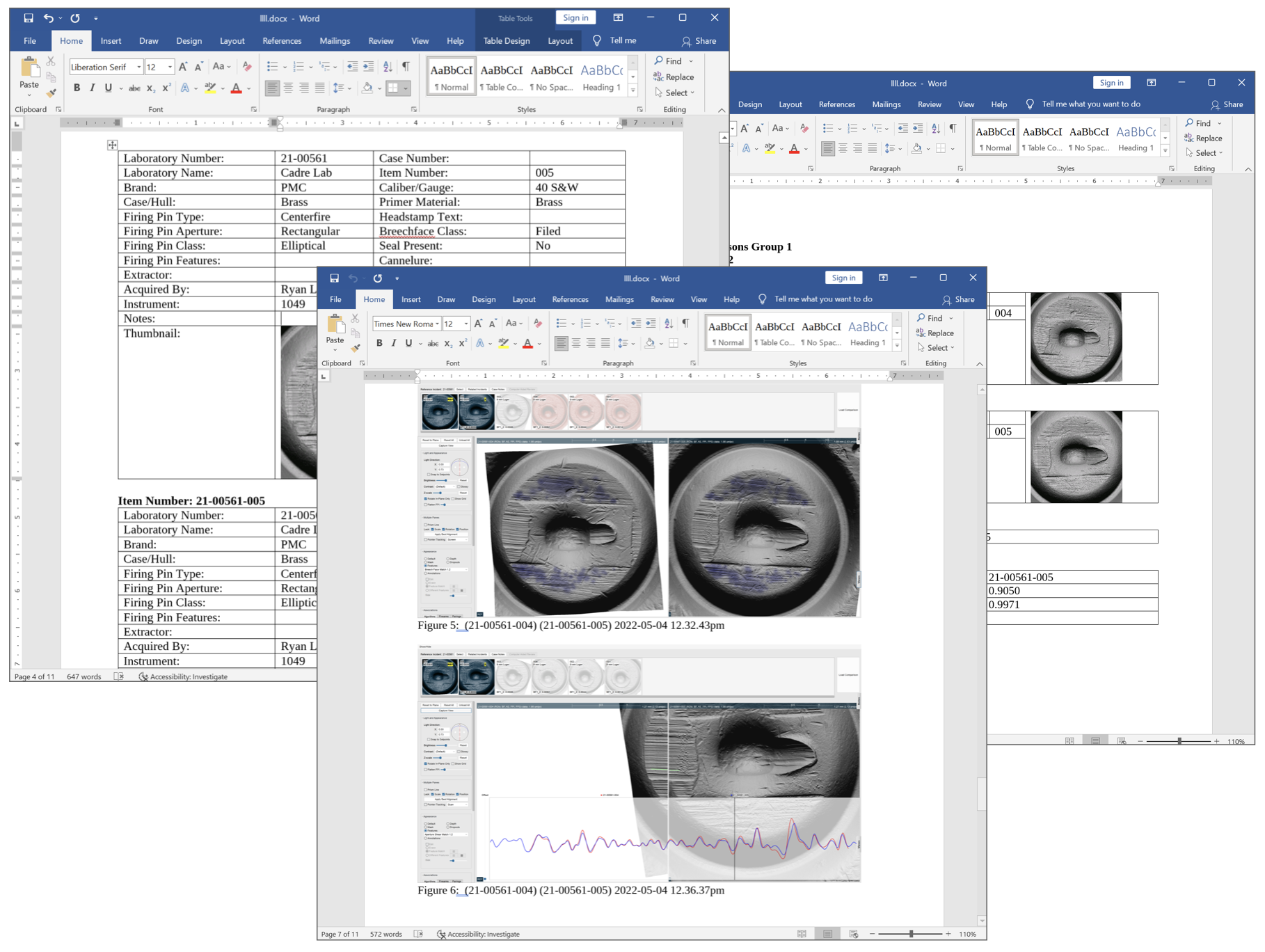Switch to Web Layout view in front window
The width and height of the screenshot is (1265, 952).
coord(854,934)
